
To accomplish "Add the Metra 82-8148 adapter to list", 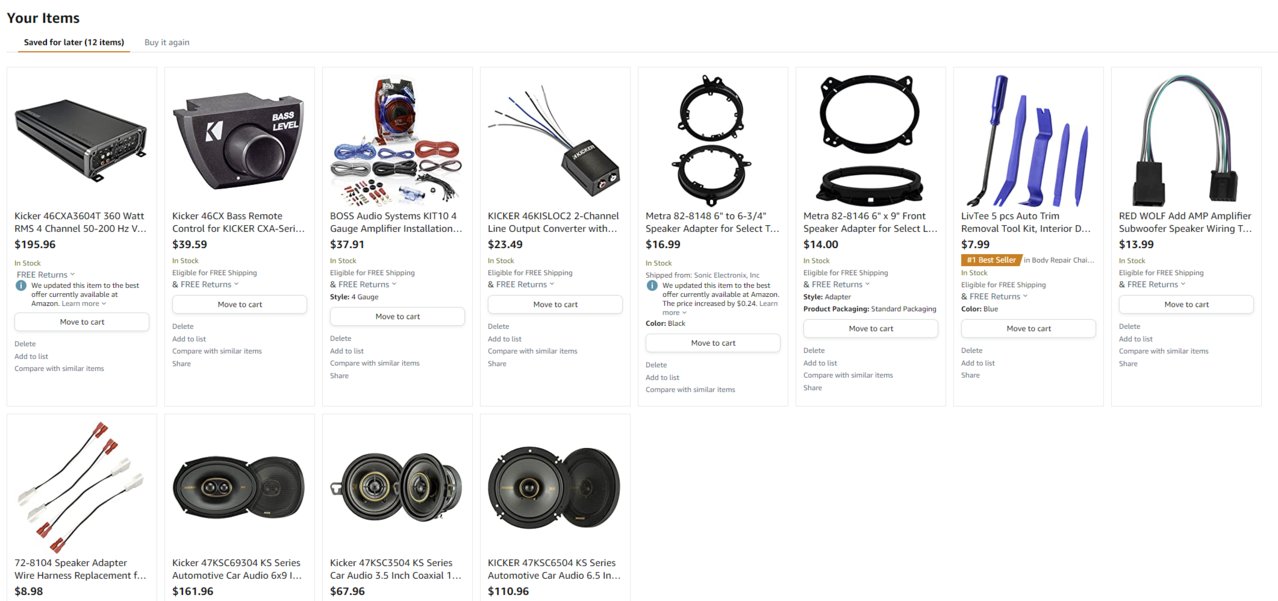I will click(663, 377).
